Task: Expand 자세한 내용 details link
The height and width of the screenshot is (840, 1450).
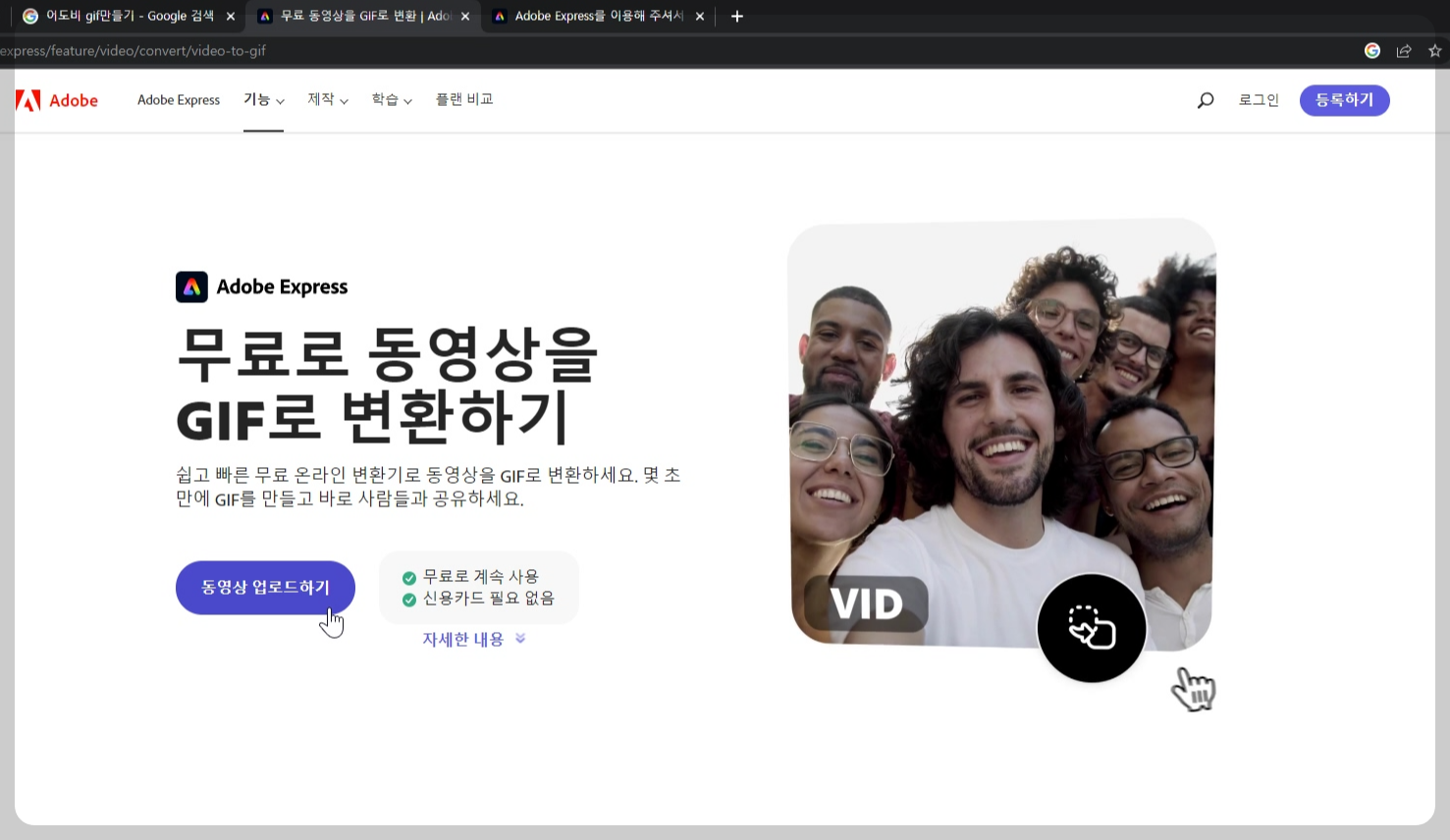Action: [x=473, y=640]
